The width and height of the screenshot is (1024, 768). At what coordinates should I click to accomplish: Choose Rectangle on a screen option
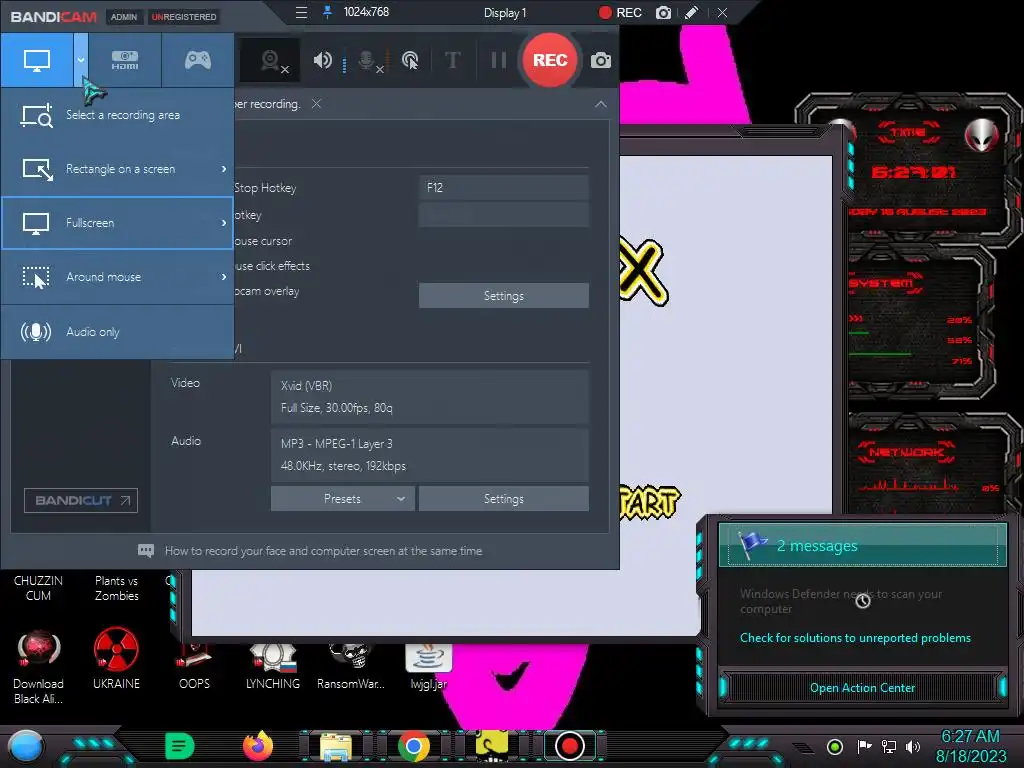[118, 169]
